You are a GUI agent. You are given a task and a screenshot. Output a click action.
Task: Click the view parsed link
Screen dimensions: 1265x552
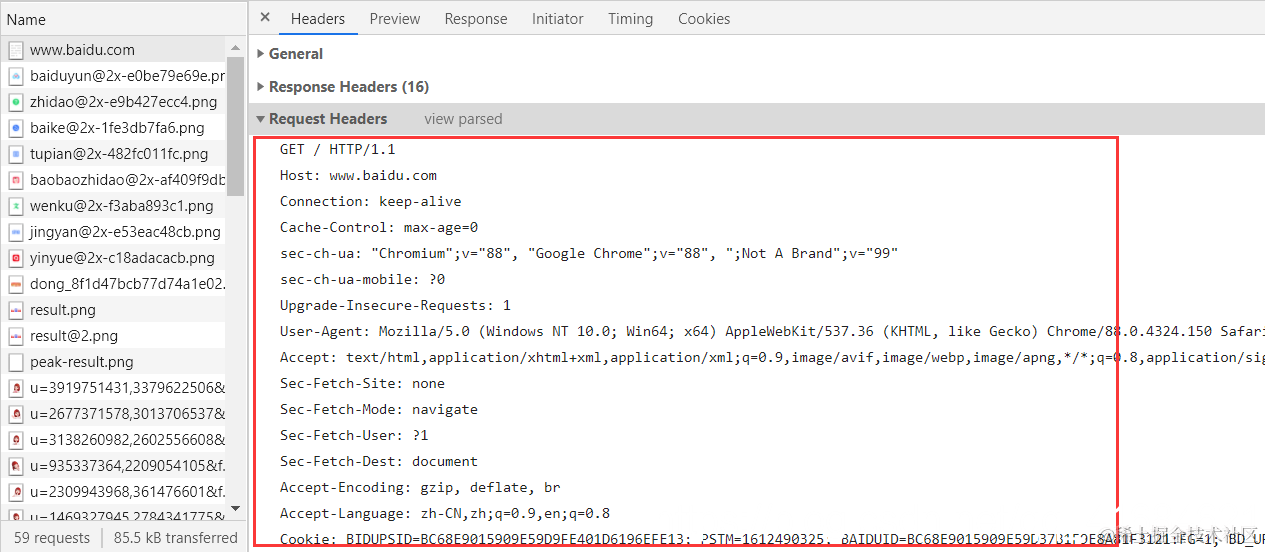coord(463,119)
